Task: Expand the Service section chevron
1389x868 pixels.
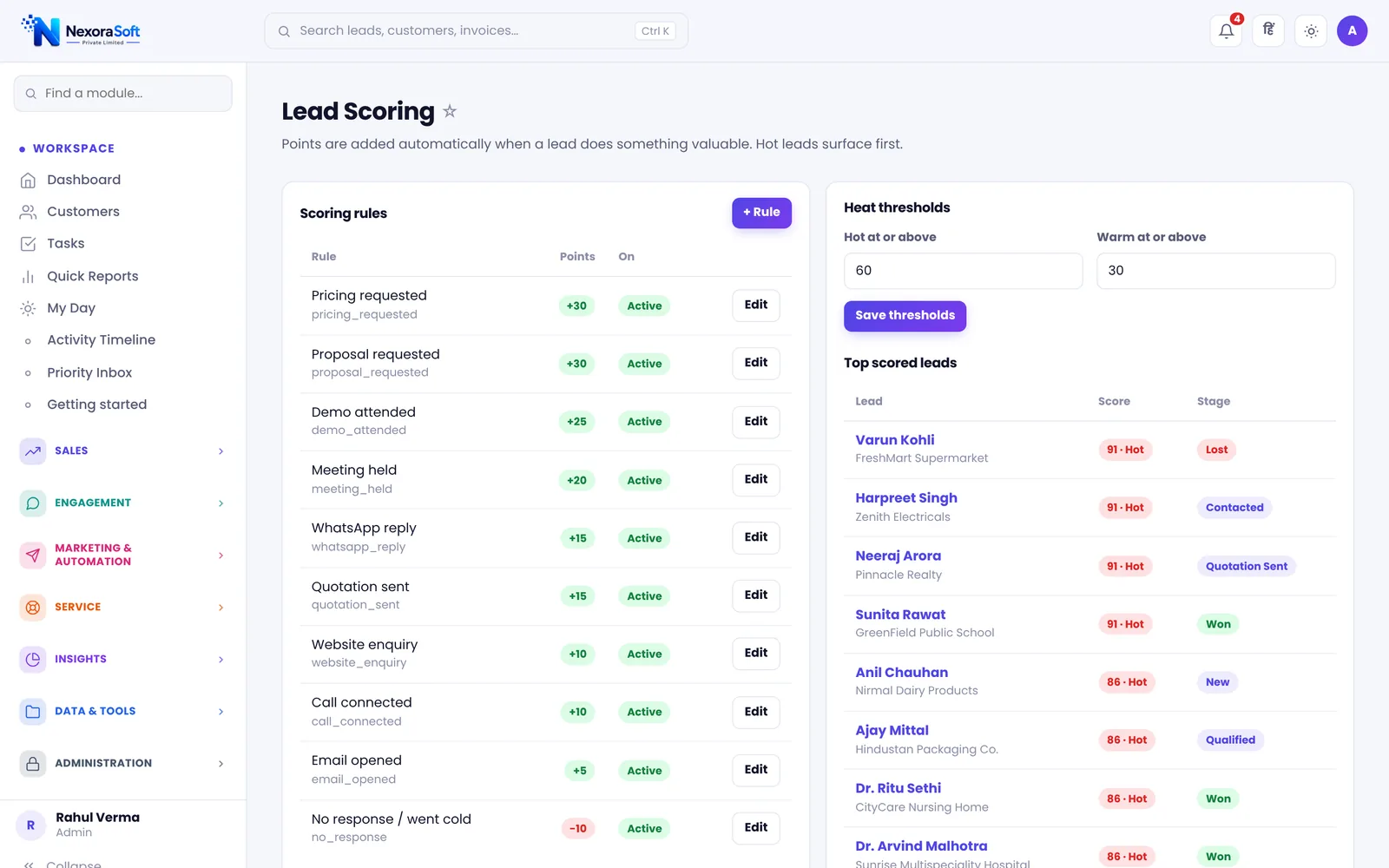Action: [x=221, y=607]
